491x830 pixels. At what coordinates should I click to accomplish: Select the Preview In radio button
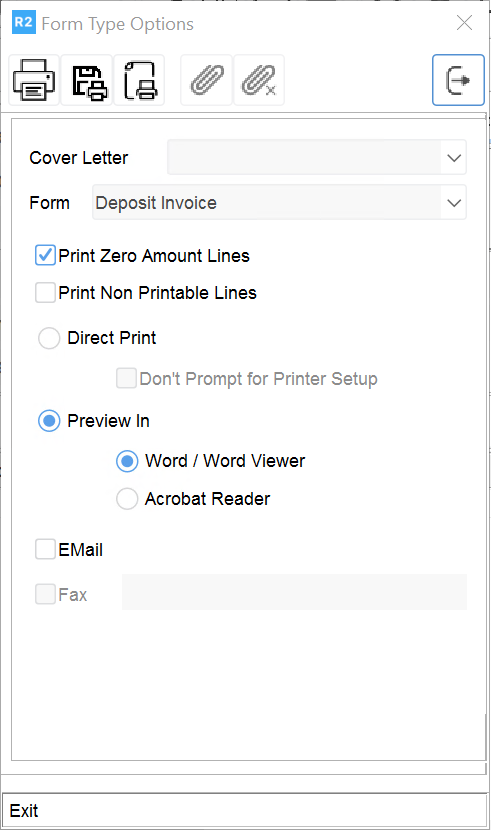pyautogui.click(x=49, y=421)
